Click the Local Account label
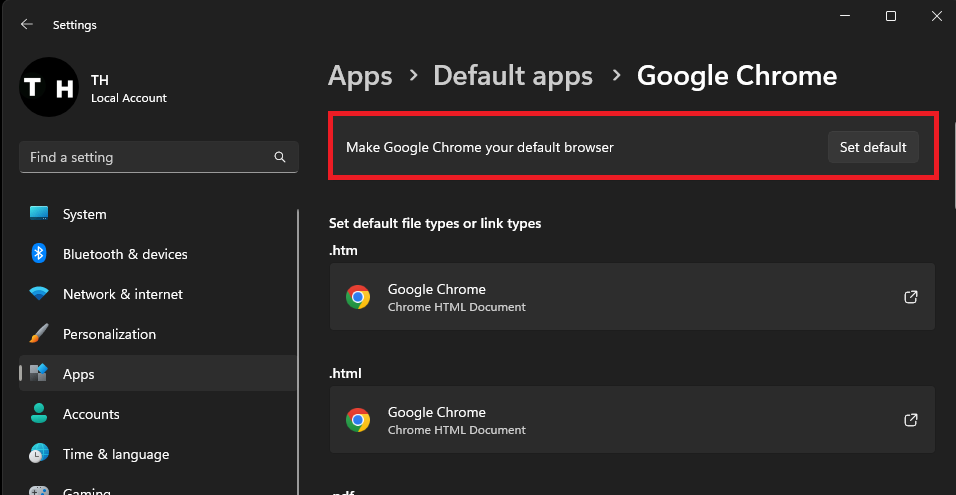 click(129, 98)
